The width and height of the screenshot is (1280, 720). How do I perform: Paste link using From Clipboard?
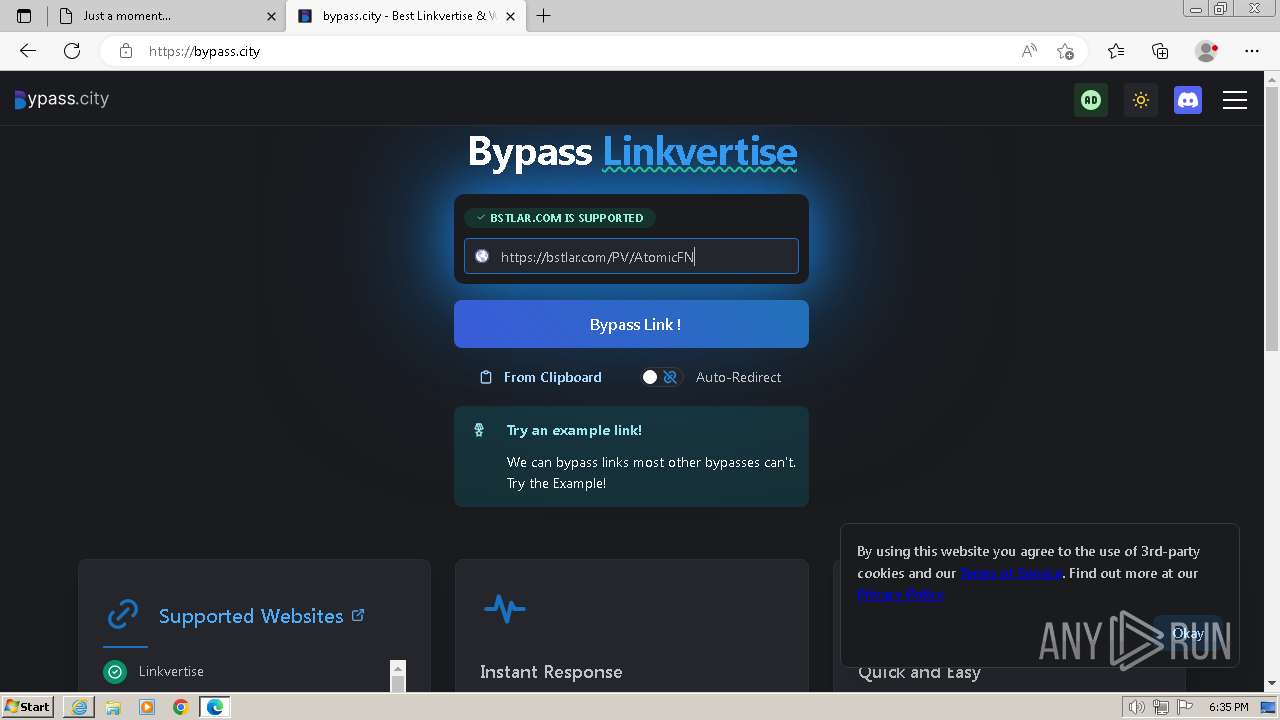tap(541, 377)
